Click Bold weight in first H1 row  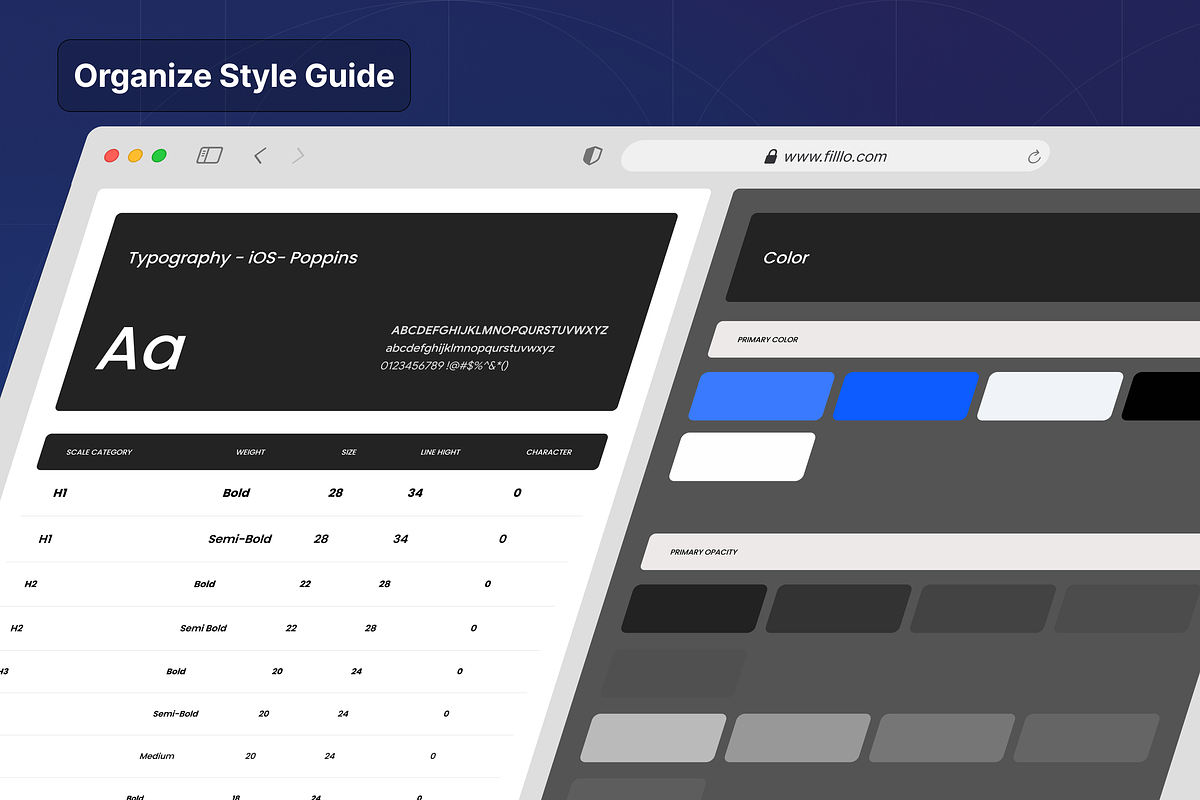tap(236, 493)
